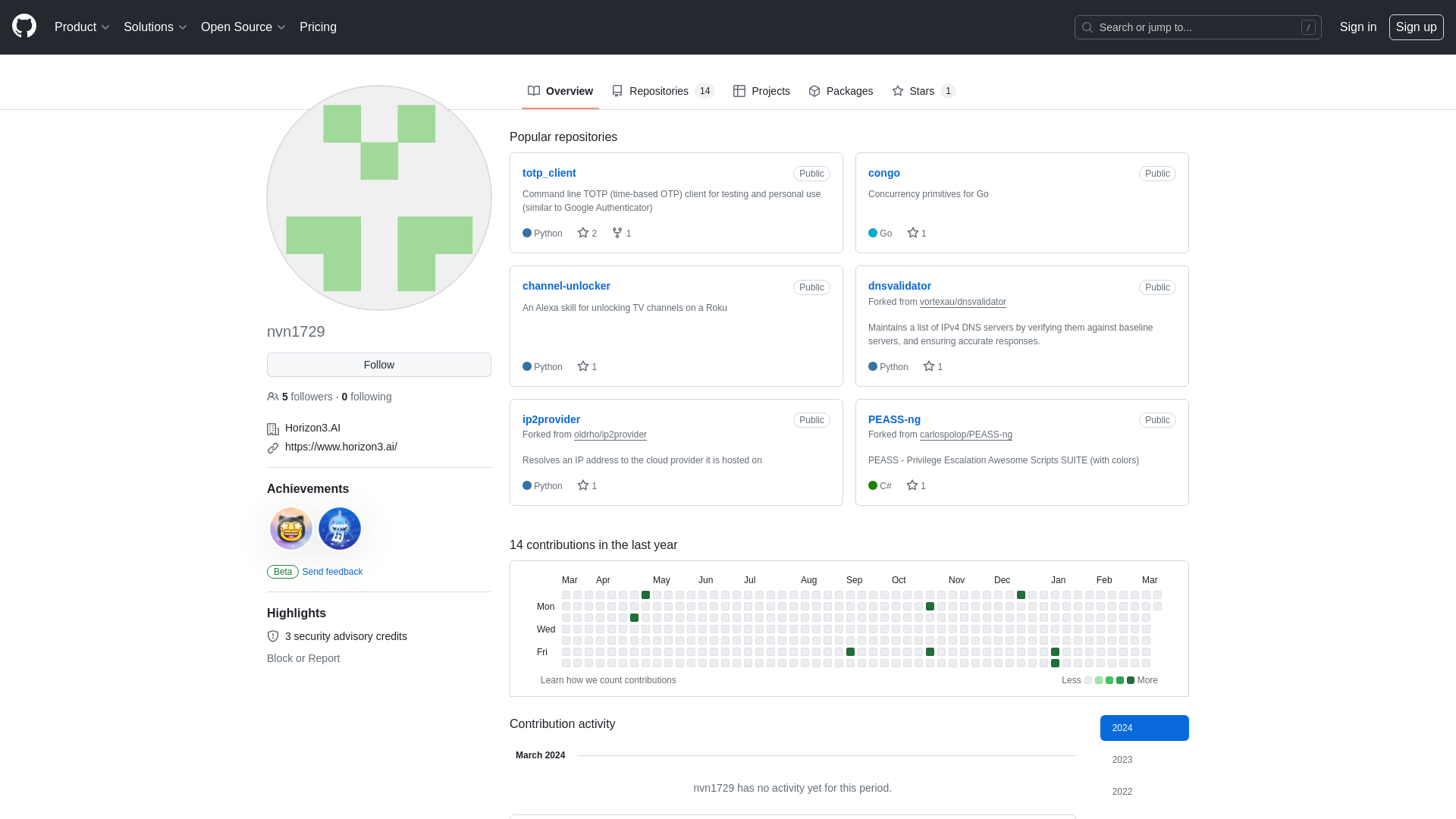Click the Follow button
The image size is (1456, 819).
click(379, 364)
